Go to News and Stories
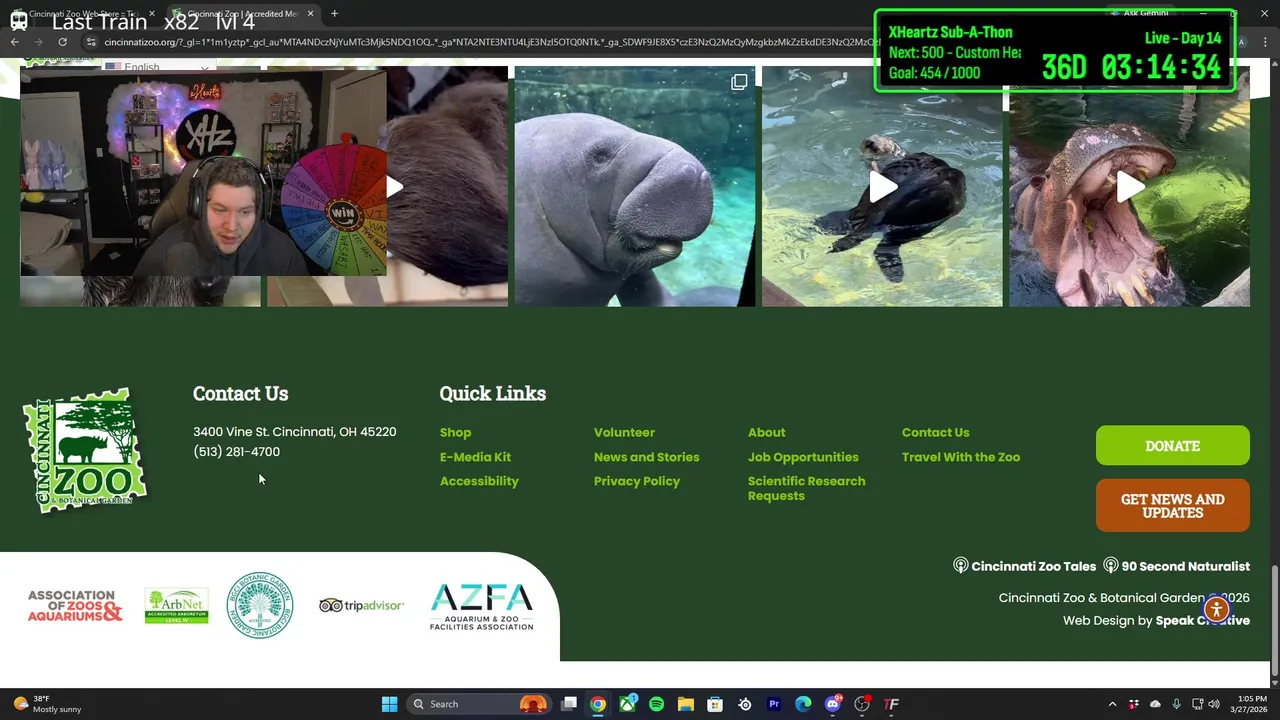The image size is (1280, 720). pos(646,457)
